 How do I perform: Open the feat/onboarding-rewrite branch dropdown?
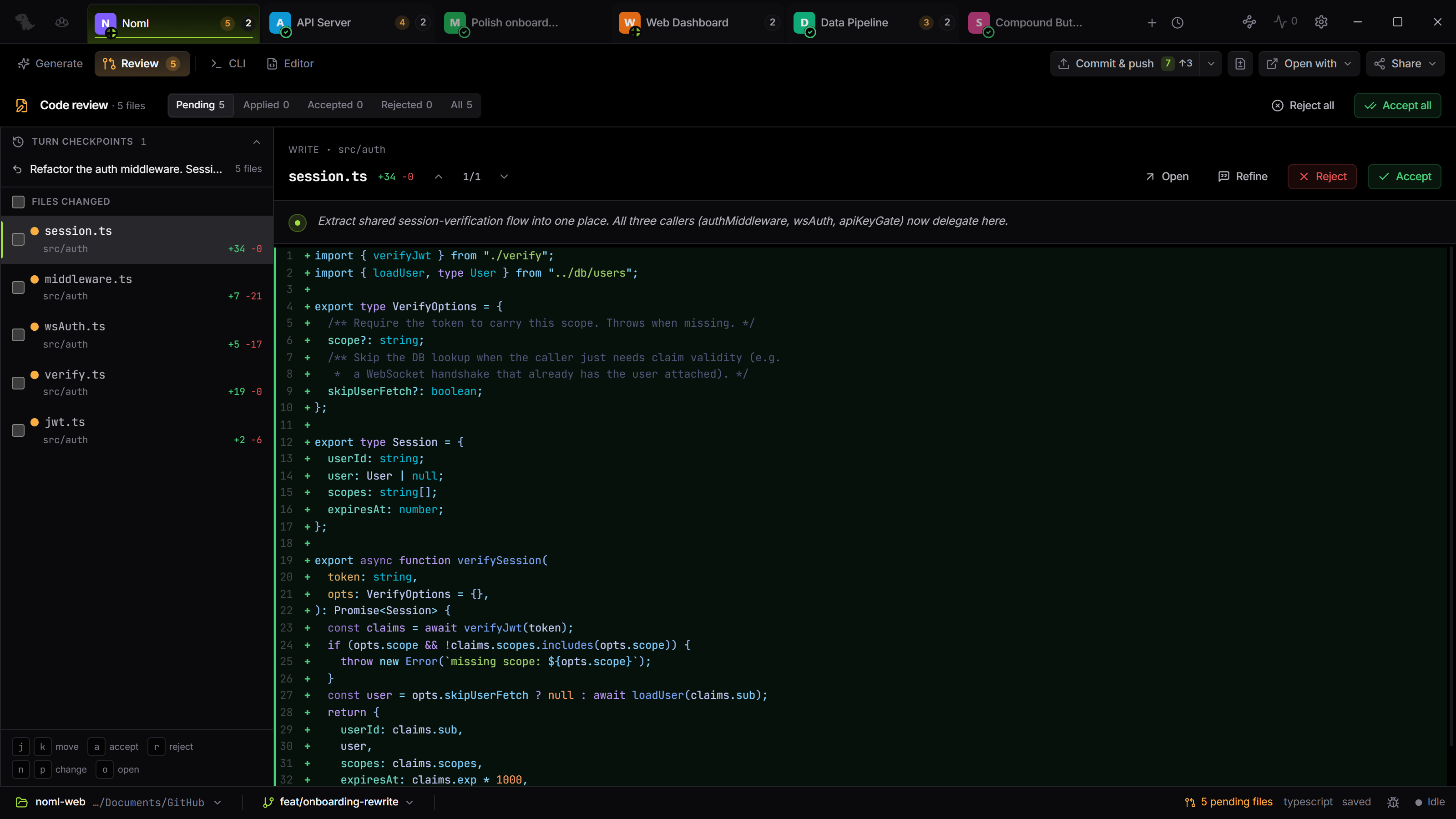[x=409, y=803]
